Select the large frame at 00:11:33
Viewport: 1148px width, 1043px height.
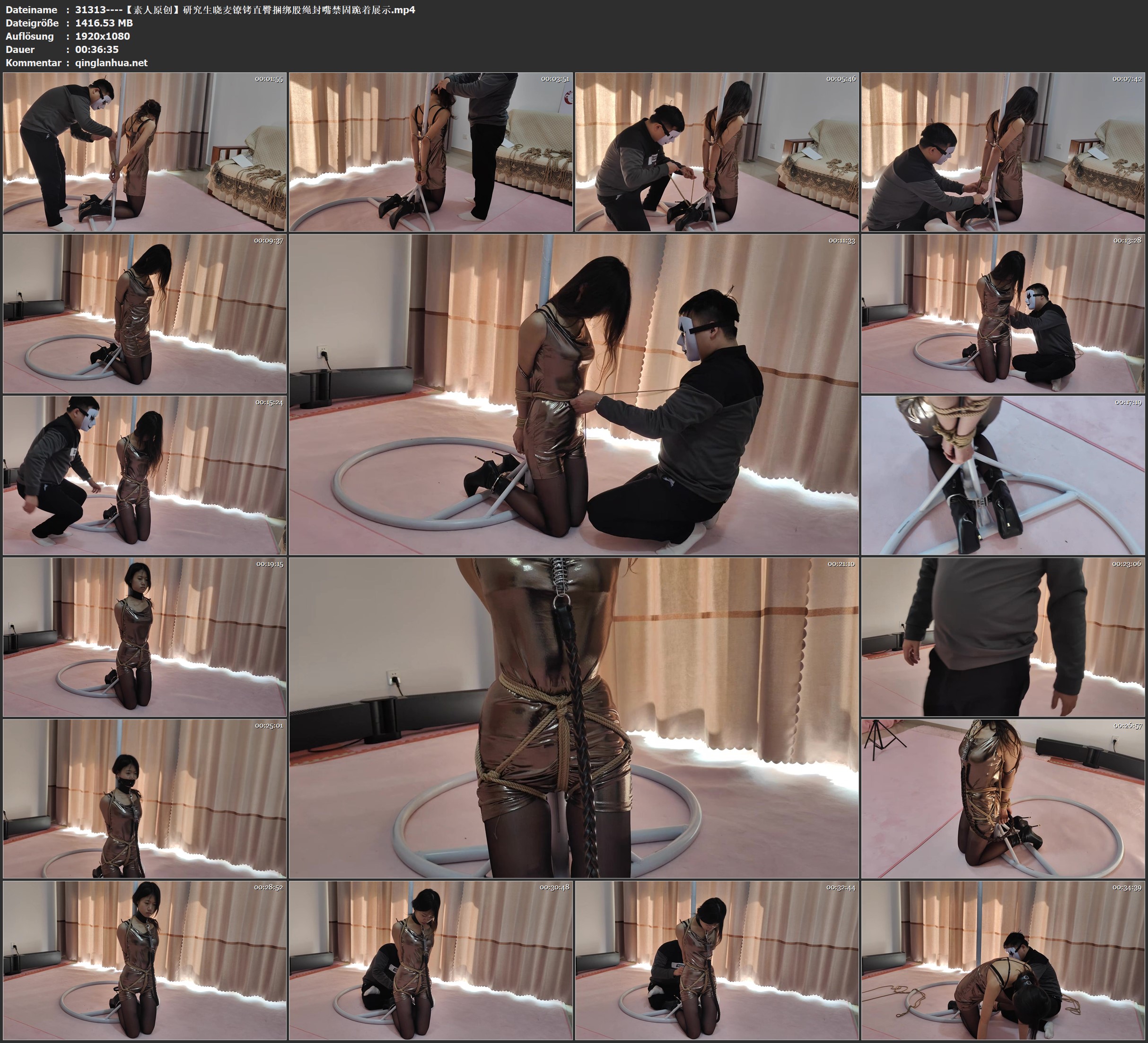click(573, 394)
